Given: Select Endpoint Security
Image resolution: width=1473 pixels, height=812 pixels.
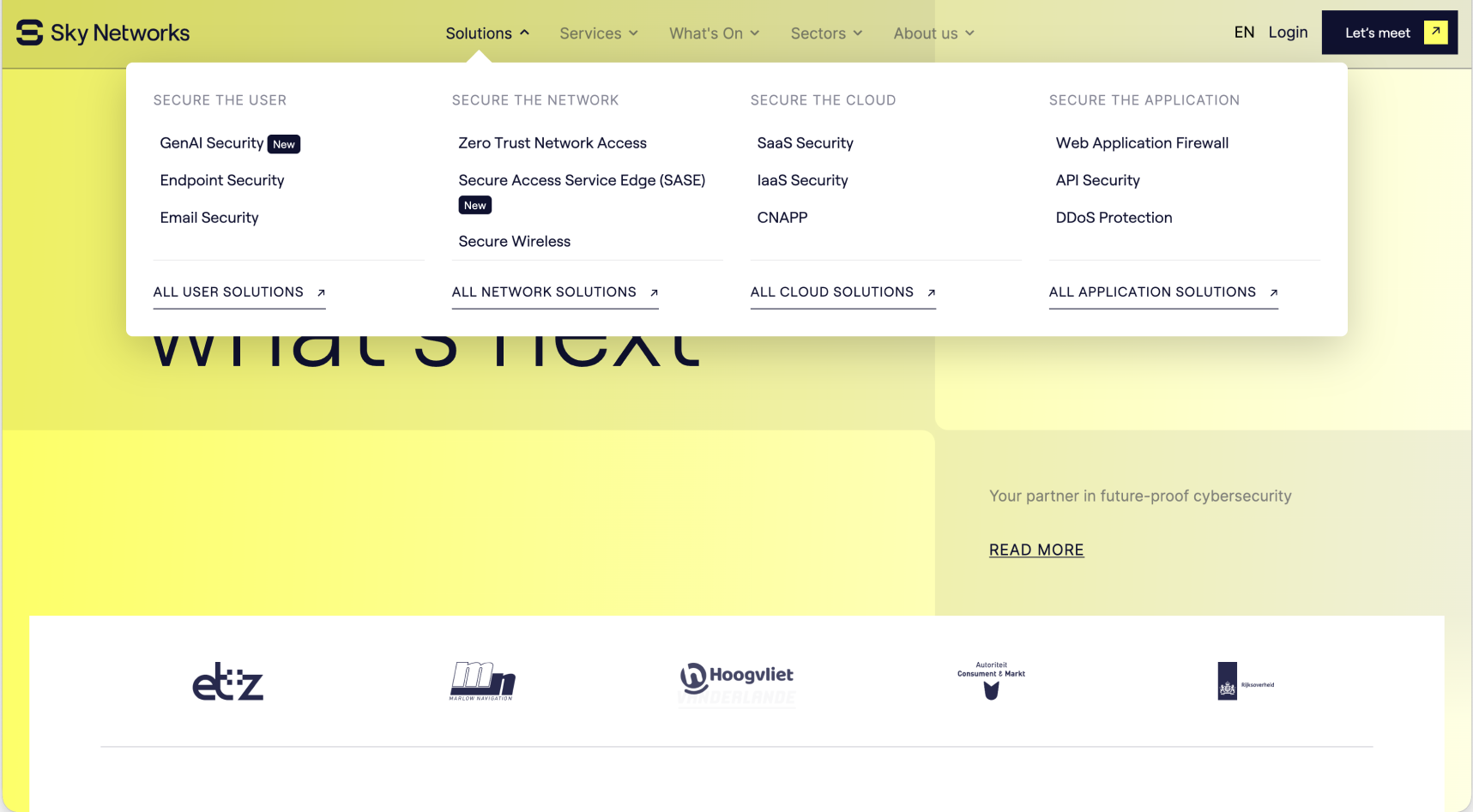Looking at the screenshot, I should [222, 180].
